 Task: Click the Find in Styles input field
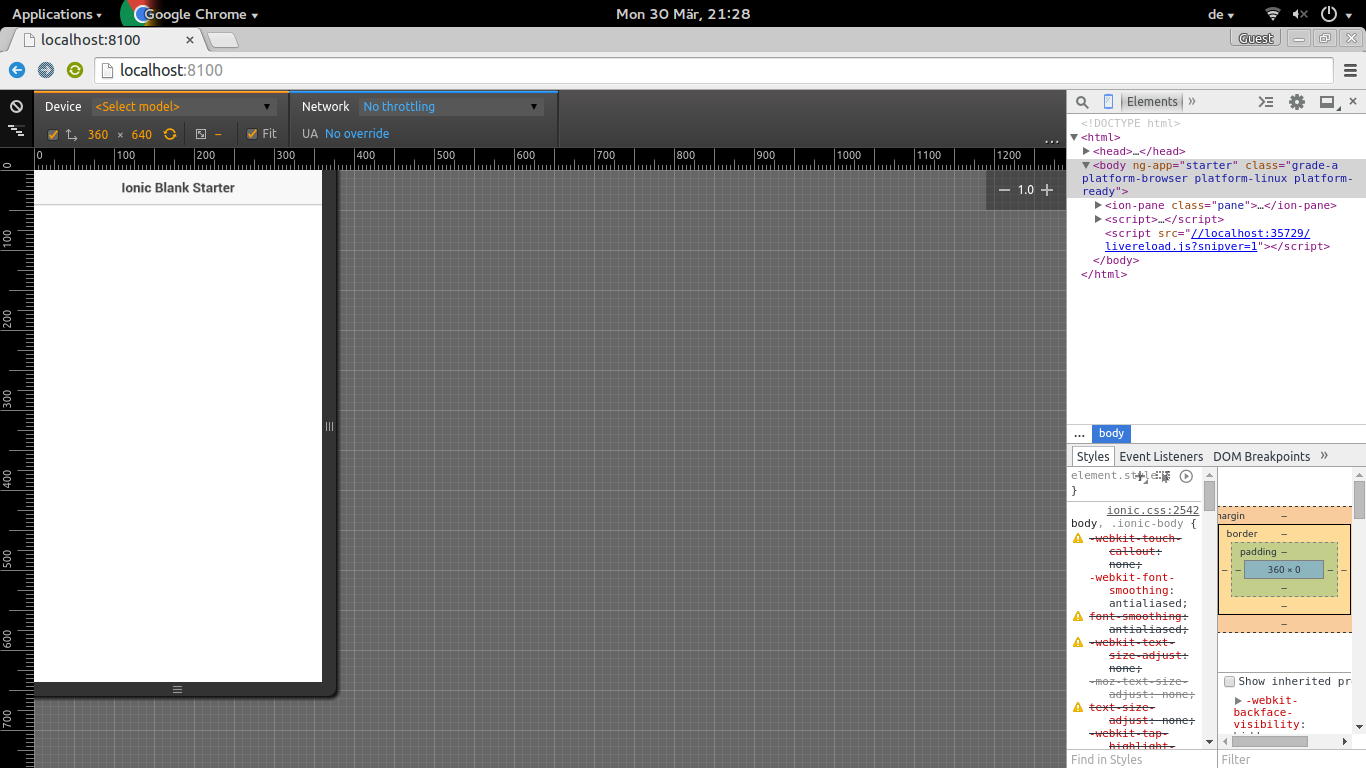pos(1142,759)
